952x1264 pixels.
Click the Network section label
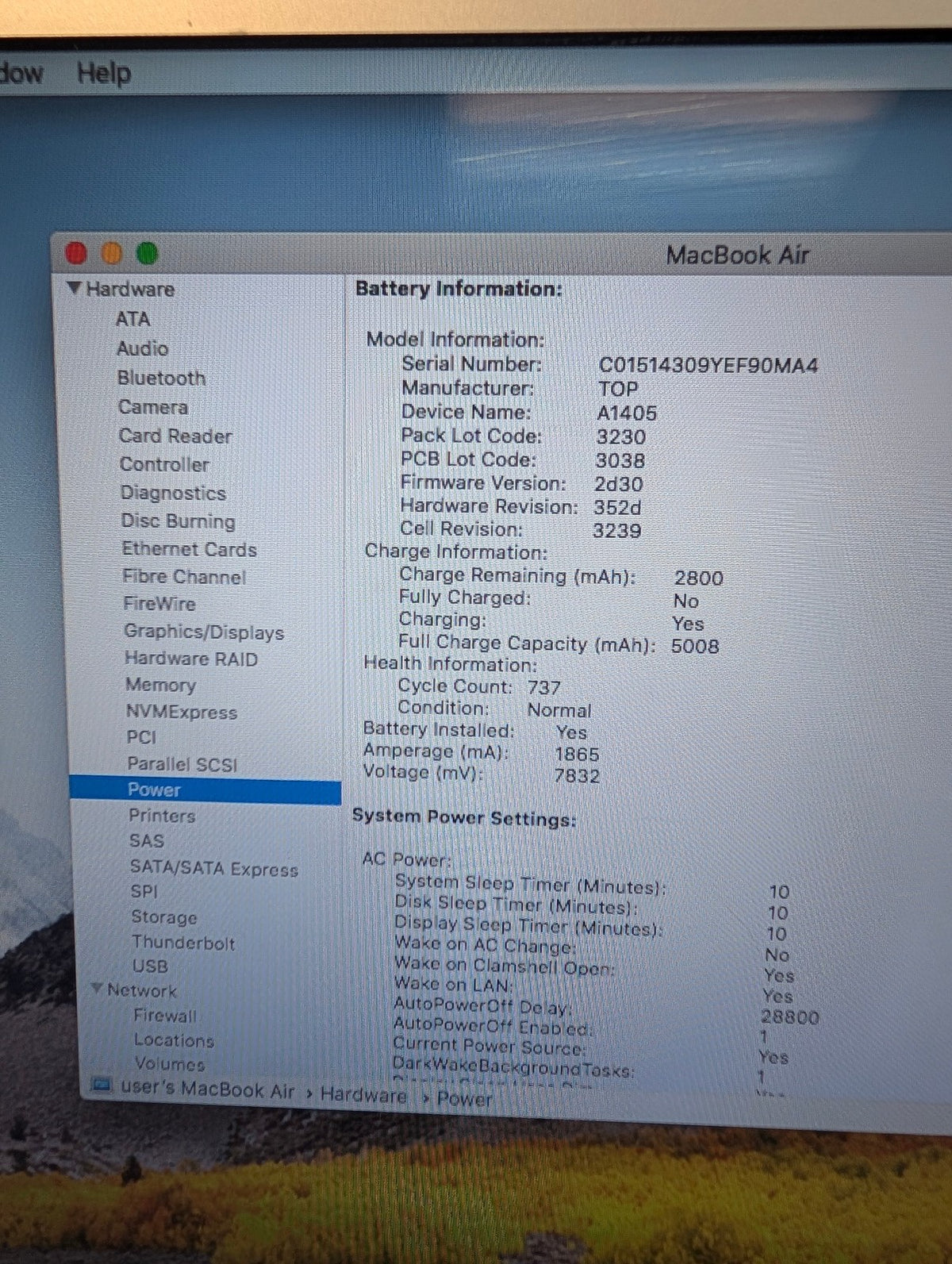pyautogui.click(x=142, y=990)
